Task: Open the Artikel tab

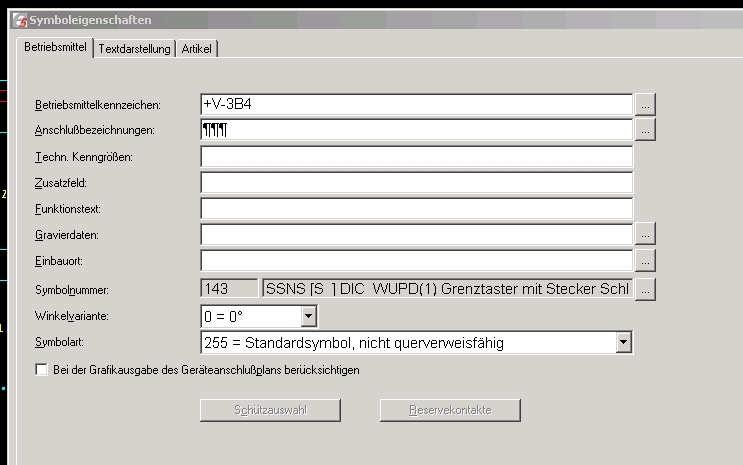Action: coord(197,49)
